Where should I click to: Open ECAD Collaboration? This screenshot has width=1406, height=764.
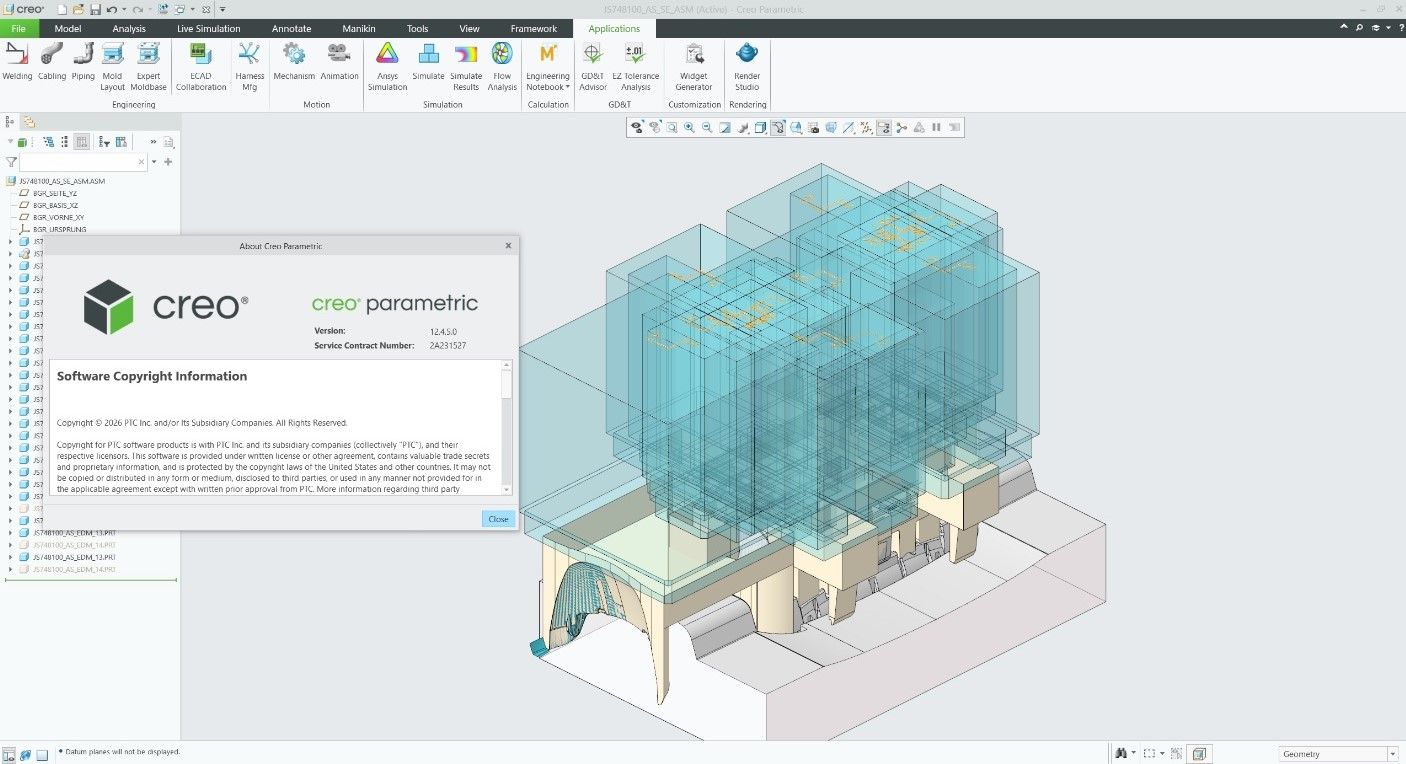click(x=201, y=67)
